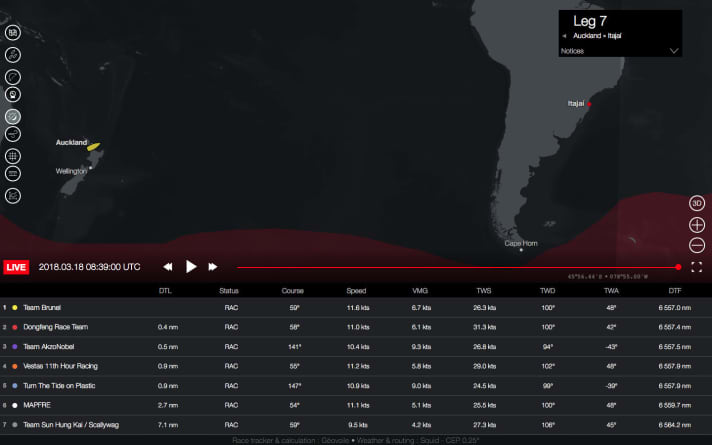Viewport: 712px width, 445px height.
Task: Click AkzoNobel course value 141°
Action: pyautogui.click(x=295, y=346)
